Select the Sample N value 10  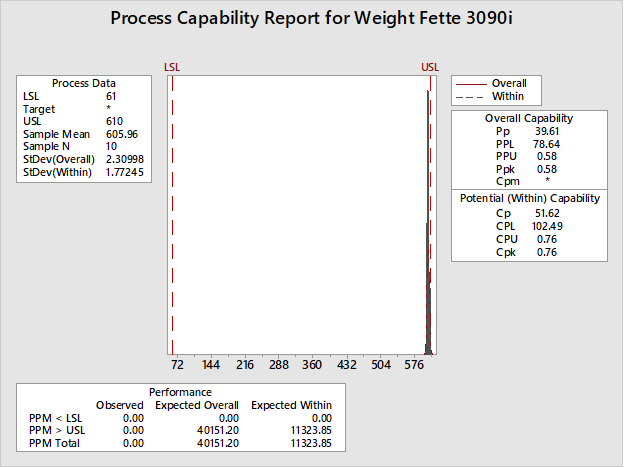[111, 146]
